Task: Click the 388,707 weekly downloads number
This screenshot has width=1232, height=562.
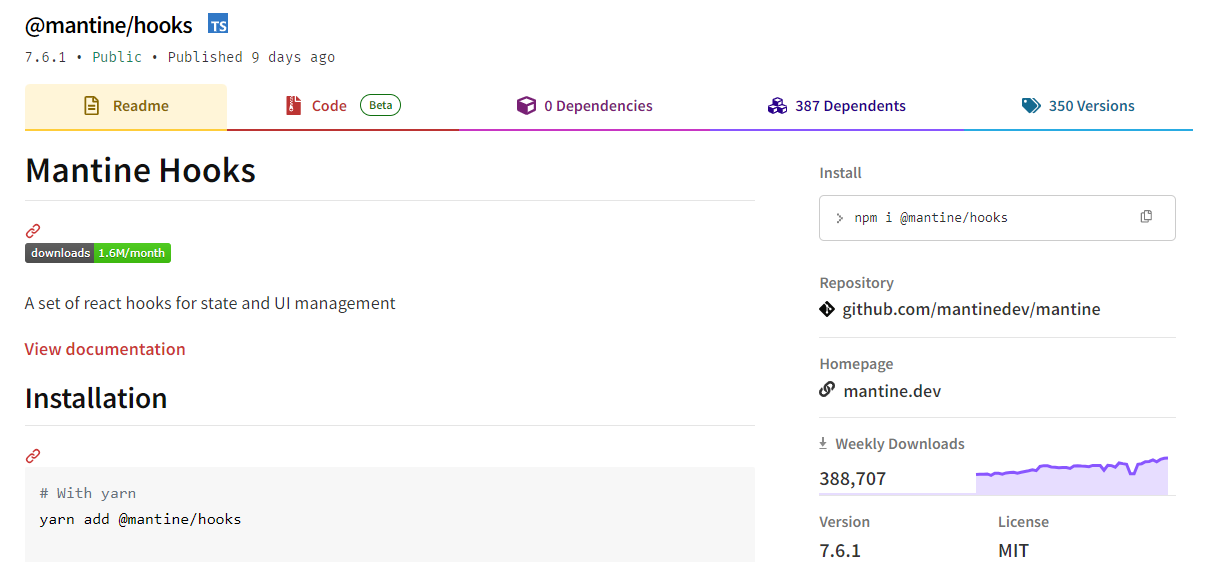Action: pyautogui.click(x=853, y=479)
